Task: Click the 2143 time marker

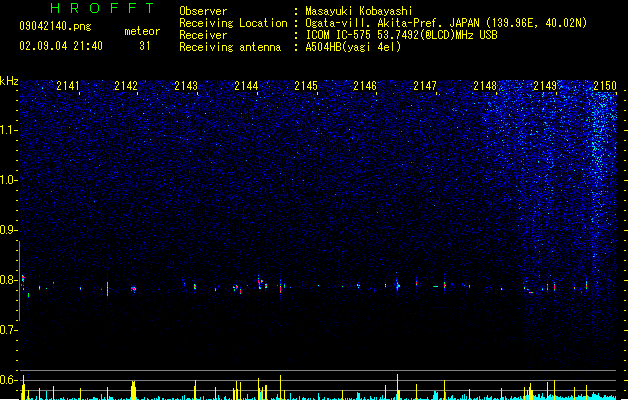Action: (186, 86)
